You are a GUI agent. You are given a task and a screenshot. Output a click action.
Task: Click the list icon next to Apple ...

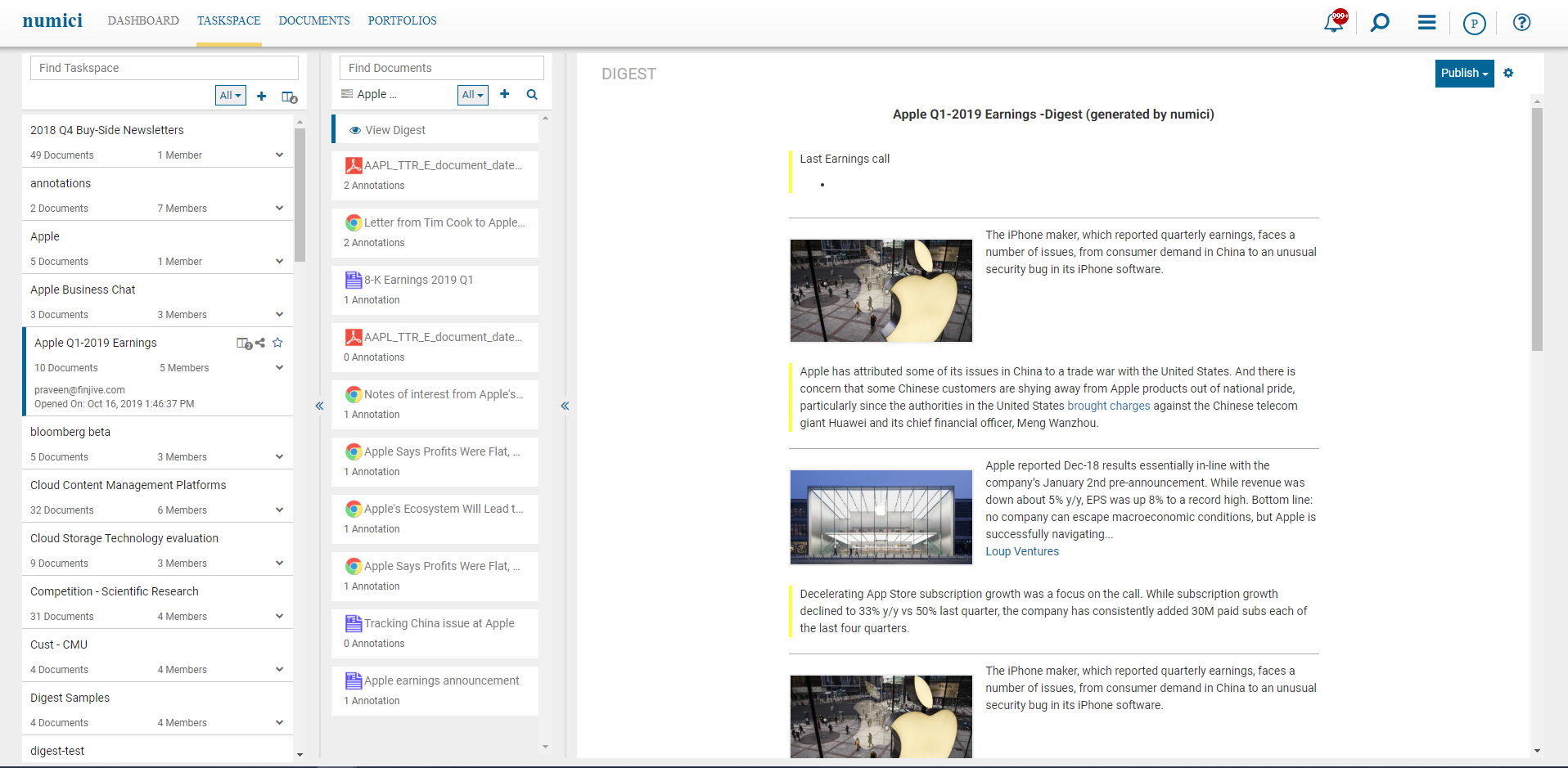pos(347,94)
